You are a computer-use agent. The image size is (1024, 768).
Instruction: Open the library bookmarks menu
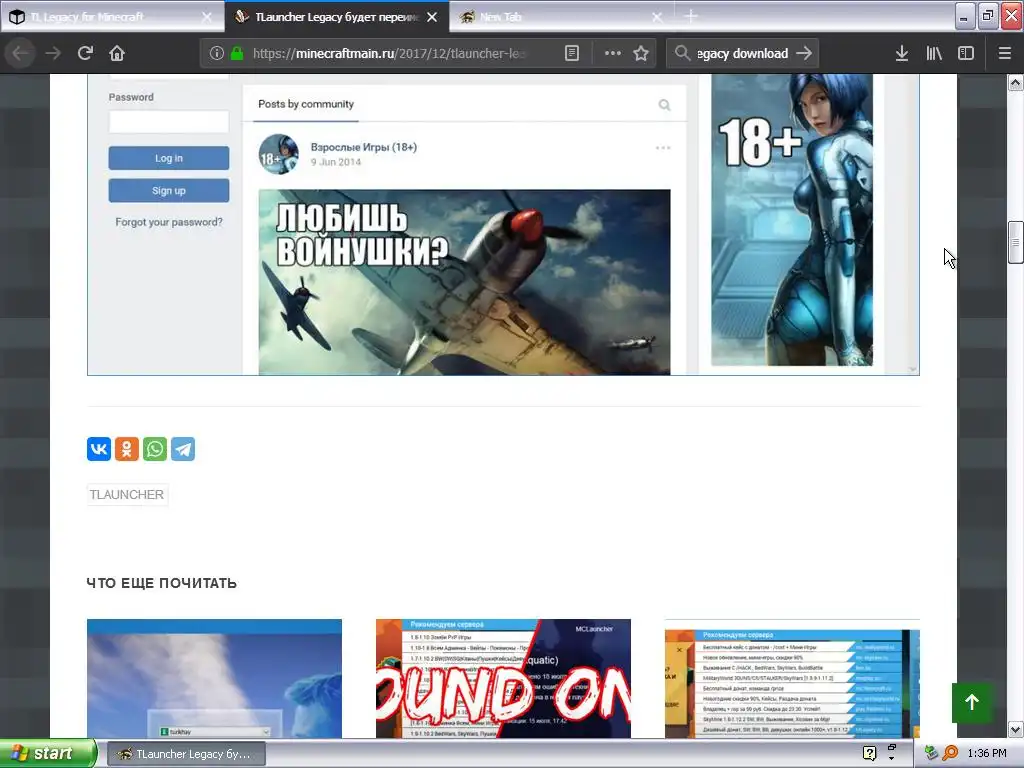point(934,53)
